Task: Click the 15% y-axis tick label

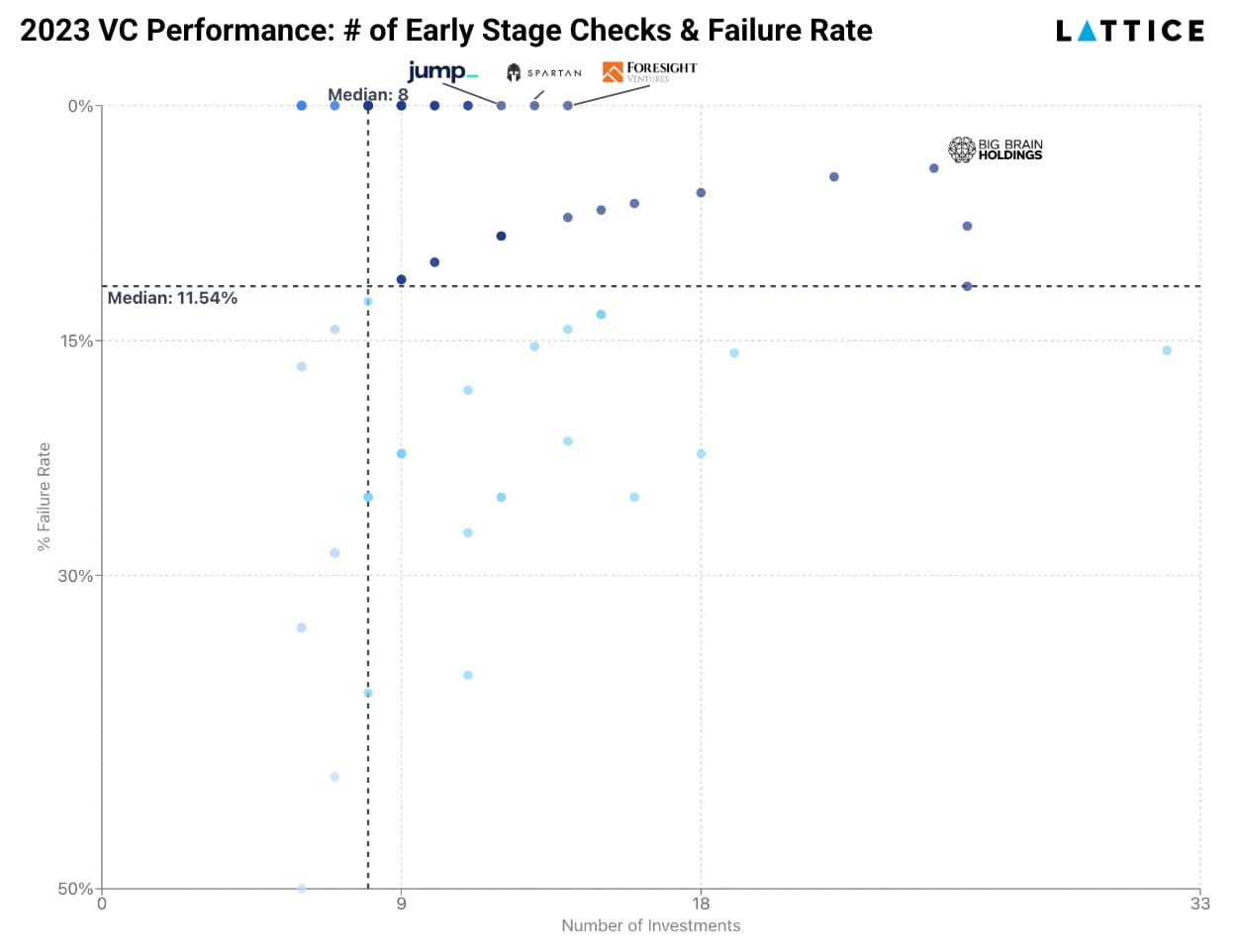Action: (76, 341)
